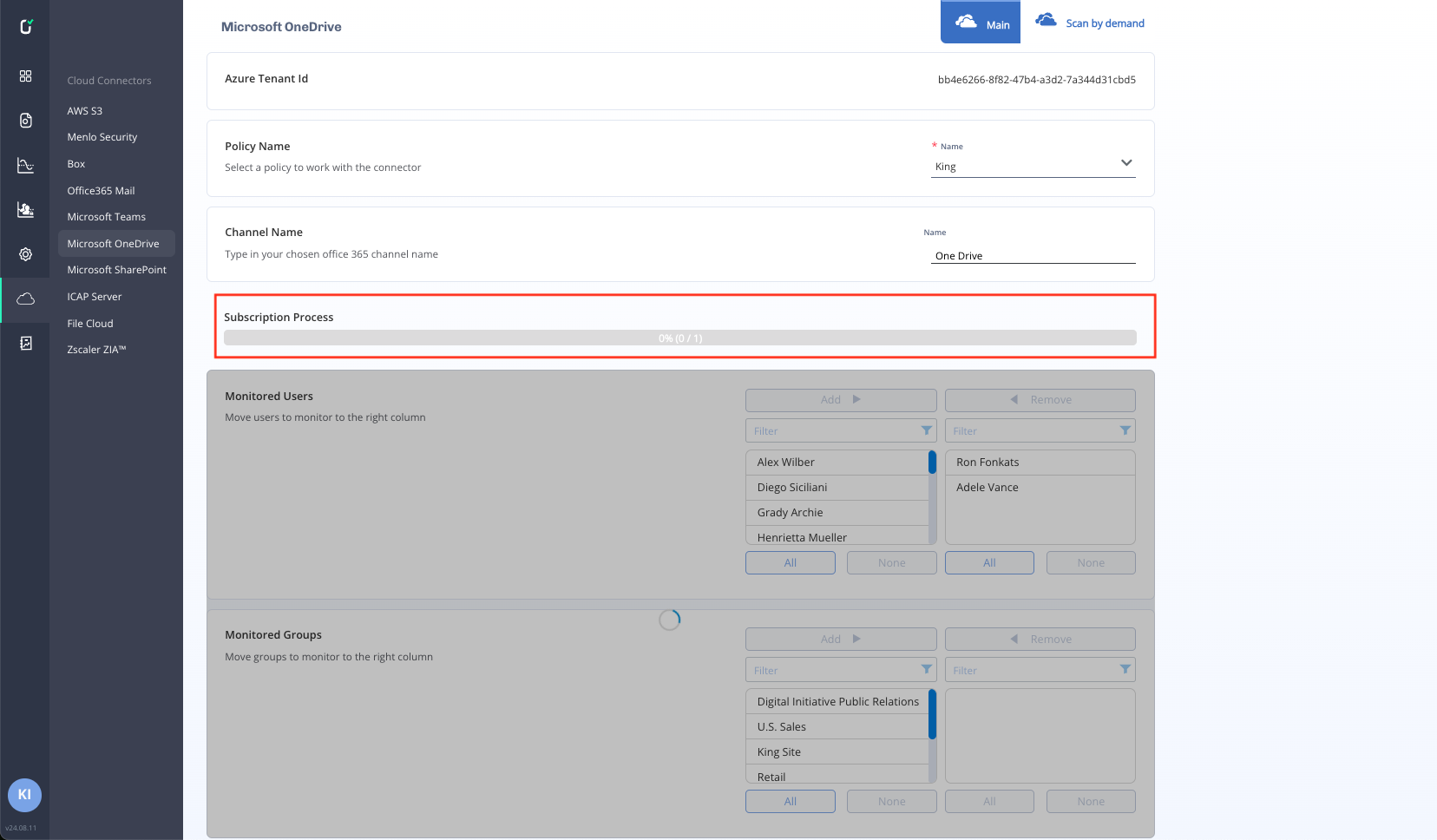The height and width of the screenshot is (840, 1437).
Task: Open AWS S3 connector
Action: (85, 111)
